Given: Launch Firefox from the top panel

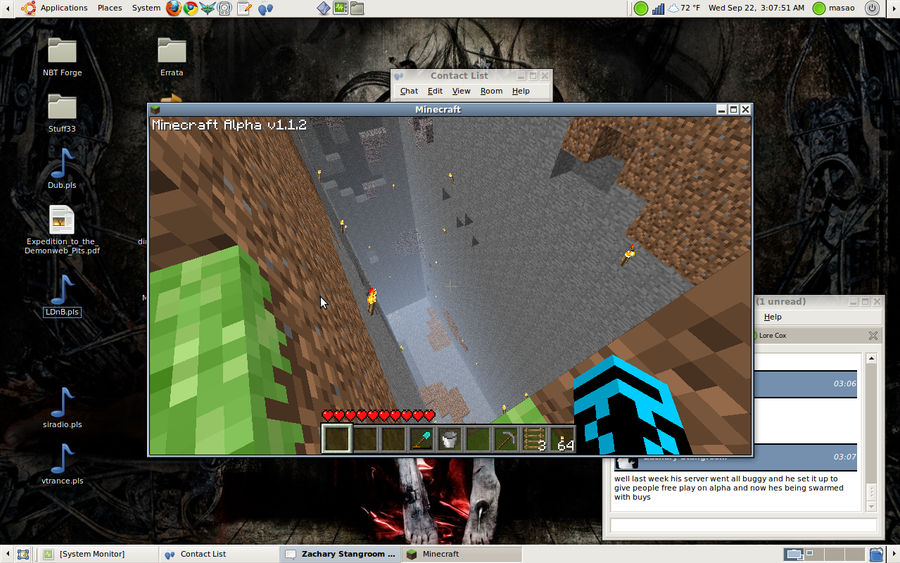Looking at the screenshot, I should [173, 8].
